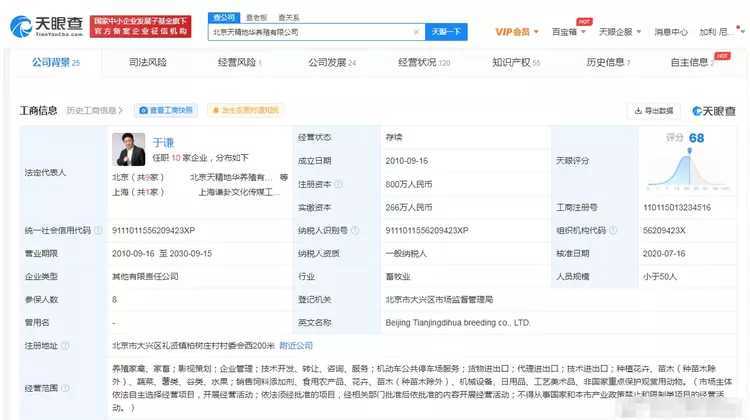Open 历史工商信息 link

(x=94, y=111)
